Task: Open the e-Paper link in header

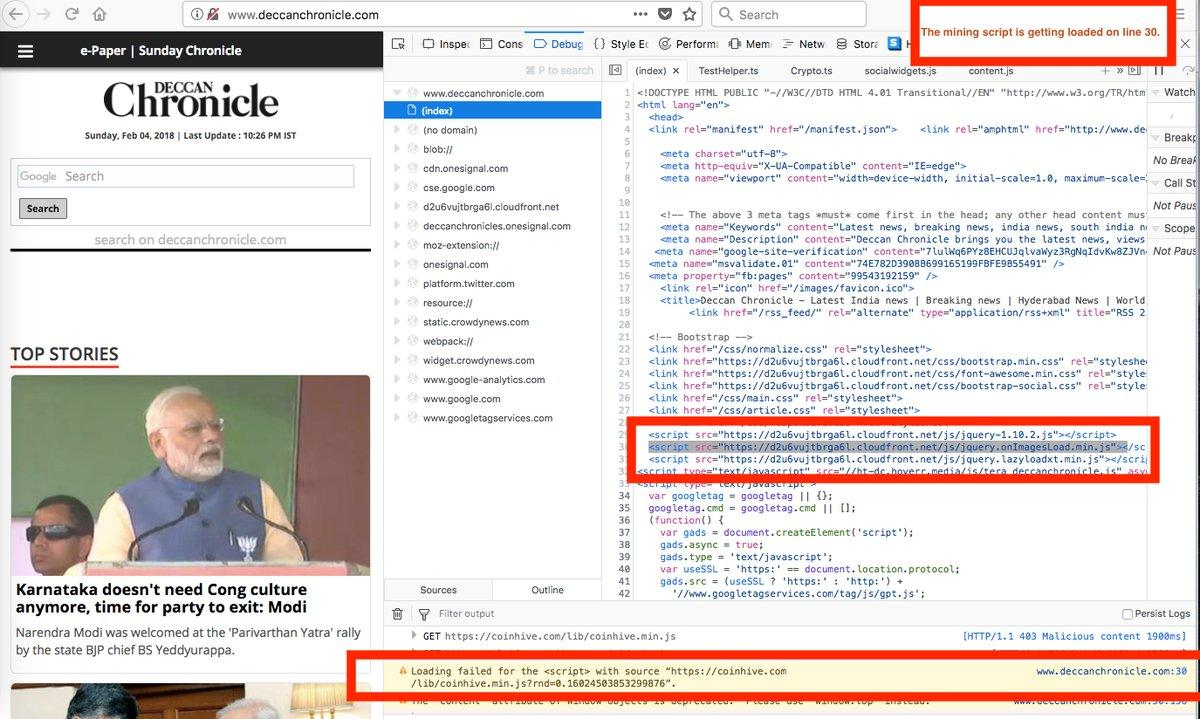Action: coord(103,51)
